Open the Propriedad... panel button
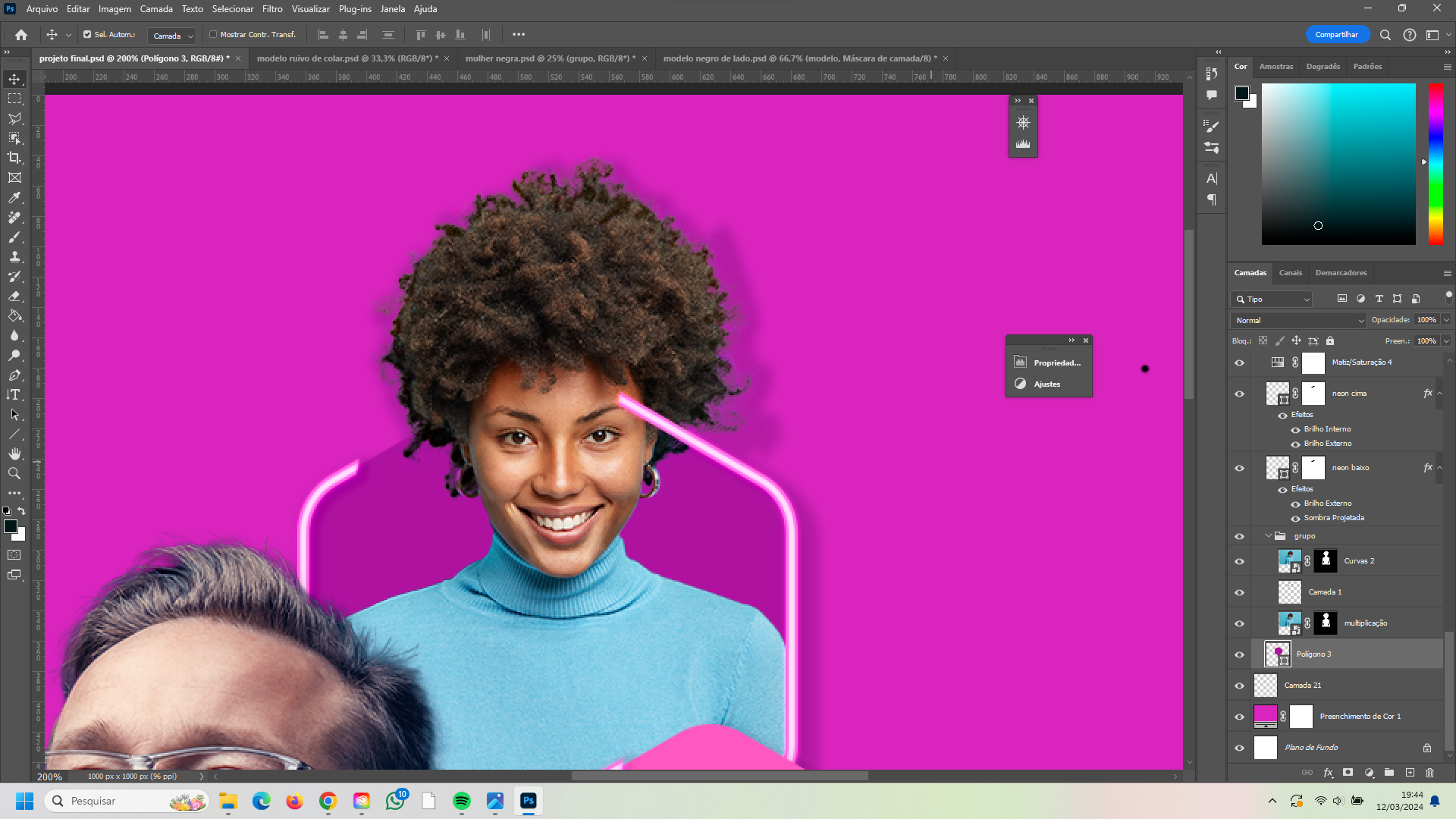Viewport: 1456px width, 819px height. (1049, 362)
